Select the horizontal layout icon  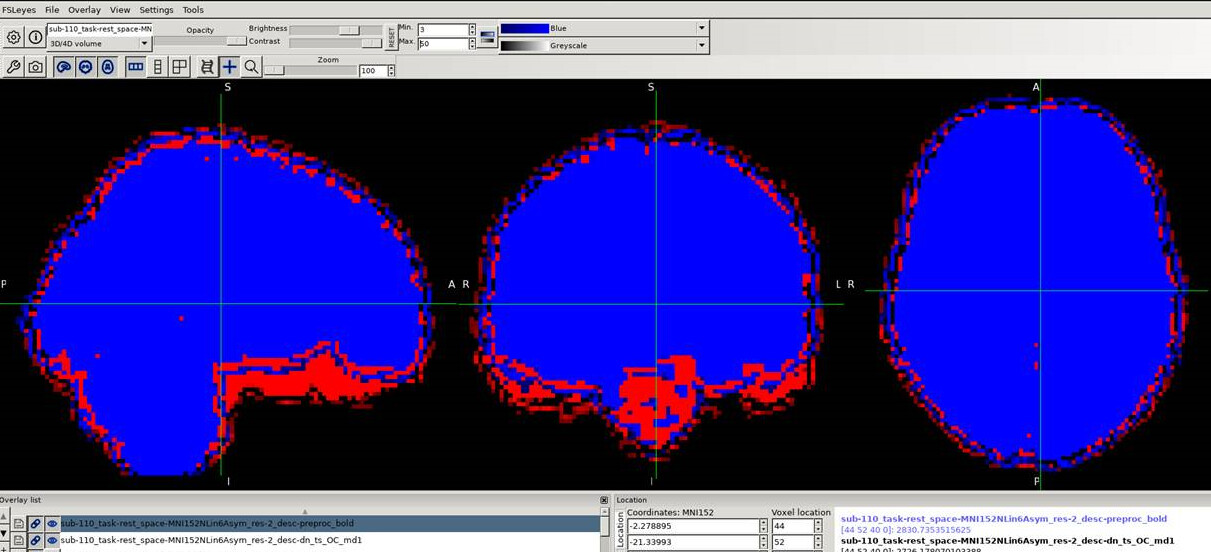[x=135, y=67]
